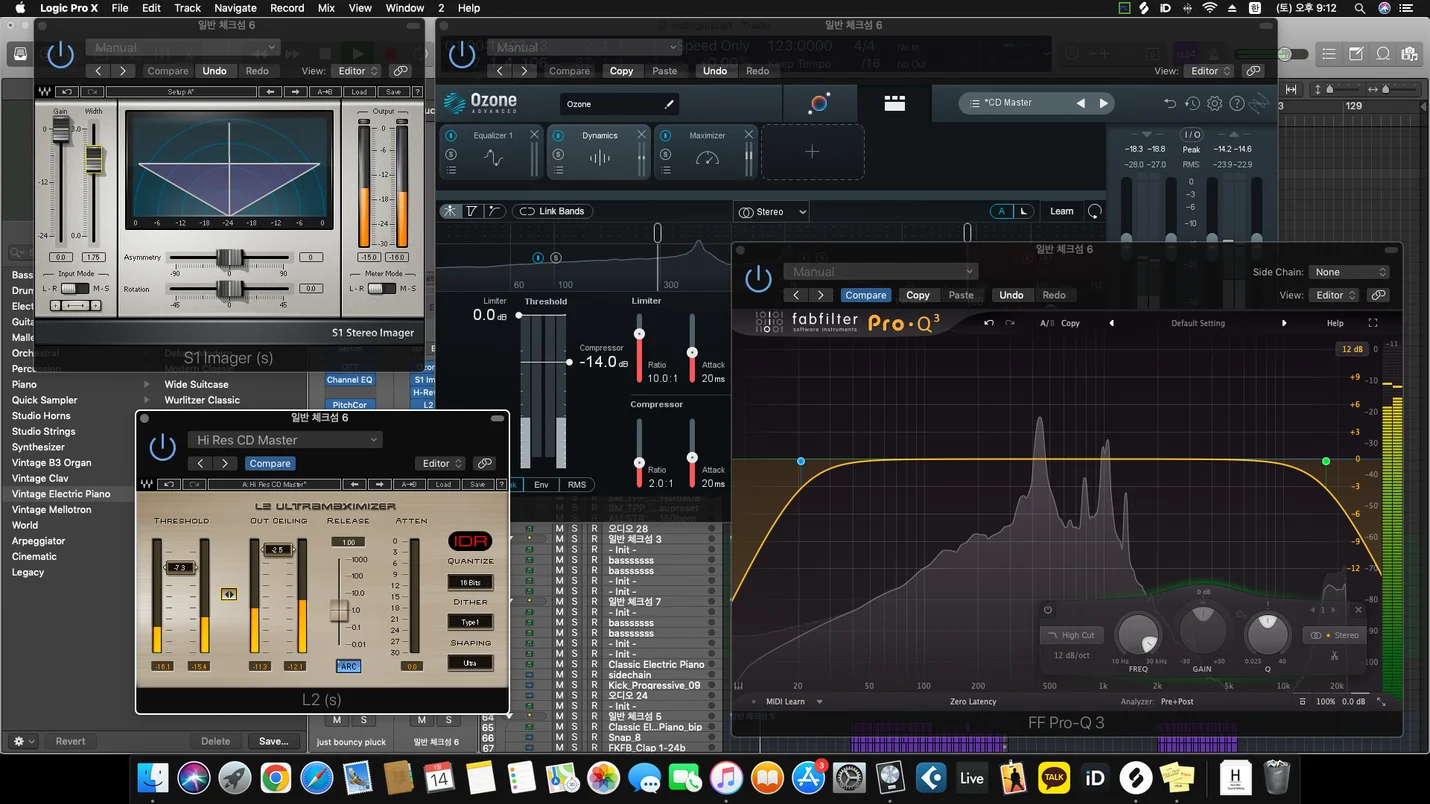The width and height of the screenshot is (1430, 804).
Task: Toggle Pro-Q 3 band power icon
Action: 1048,610
